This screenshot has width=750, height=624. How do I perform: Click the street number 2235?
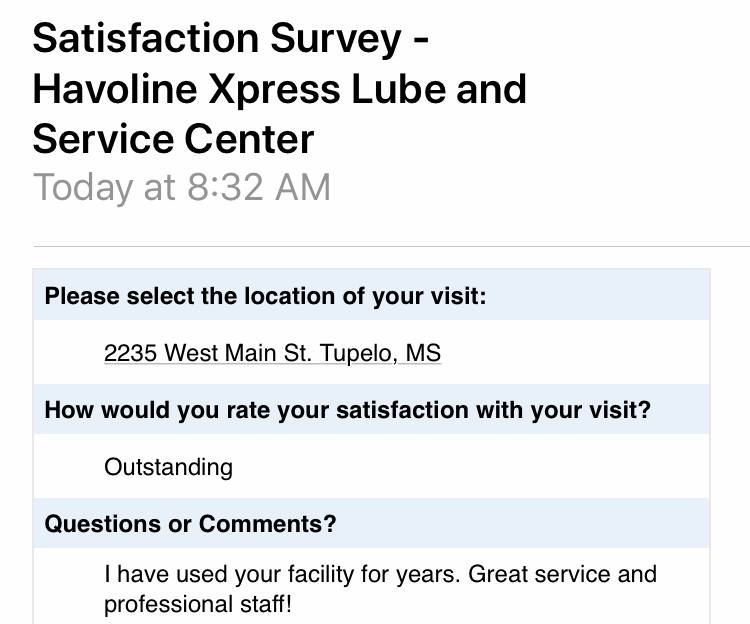(x=131, y=353)
